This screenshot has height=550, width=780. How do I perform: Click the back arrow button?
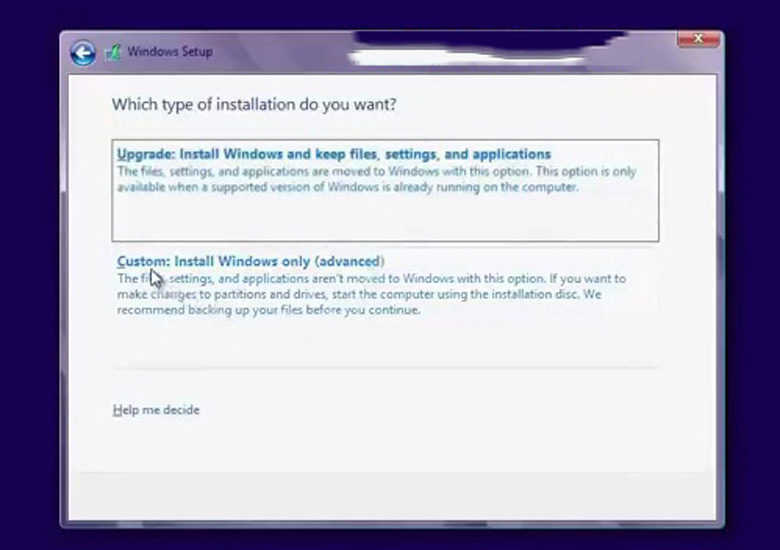pyautogui.click(x=82, y=52)
